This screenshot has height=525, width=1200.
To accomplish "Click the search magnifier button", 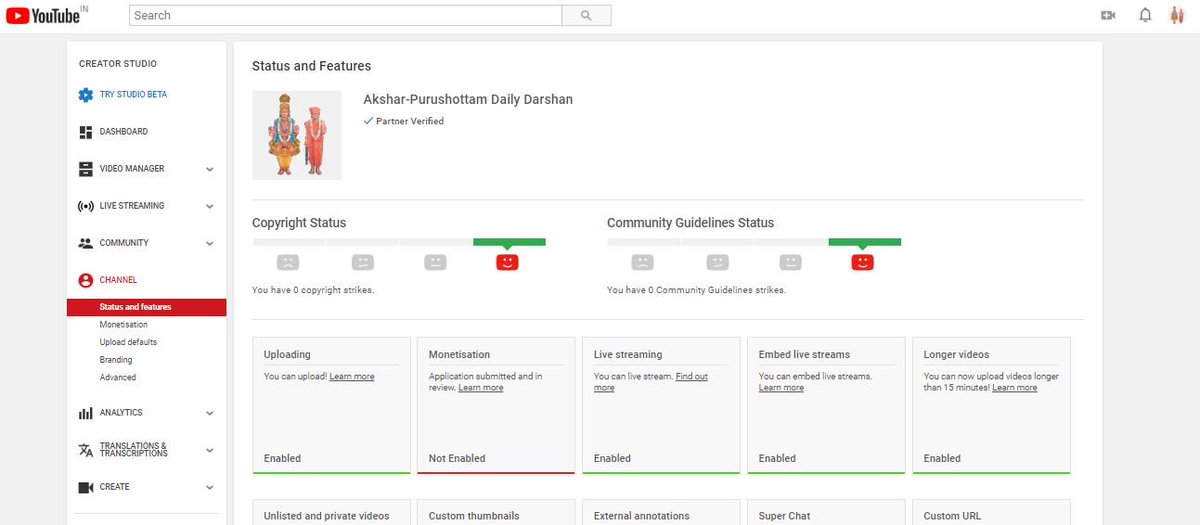I will pyautogui.click(x=586, y=15).
